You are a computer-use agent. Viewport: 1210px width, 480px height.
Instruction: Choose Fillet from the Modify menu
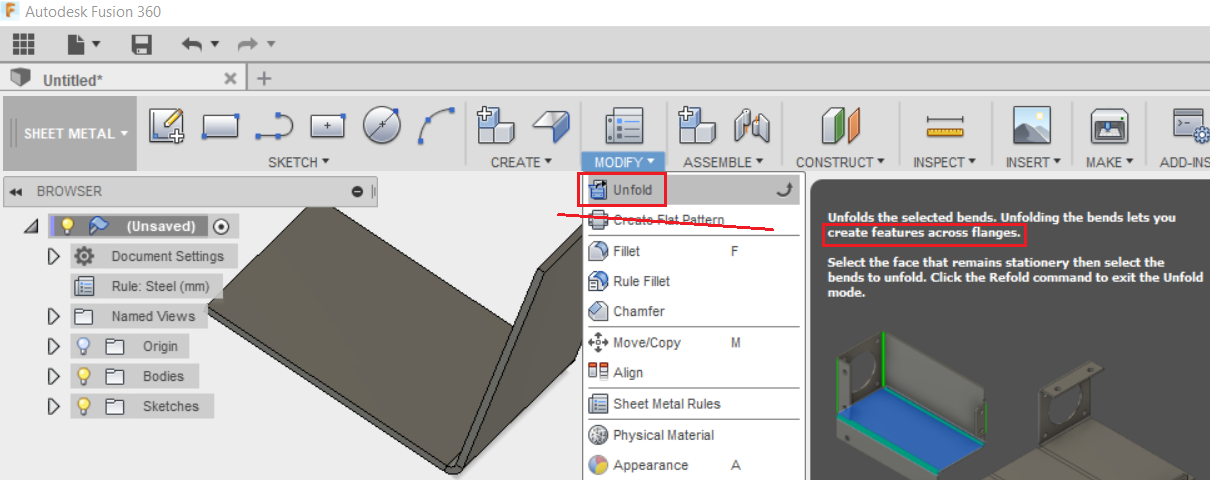point(692,251)
